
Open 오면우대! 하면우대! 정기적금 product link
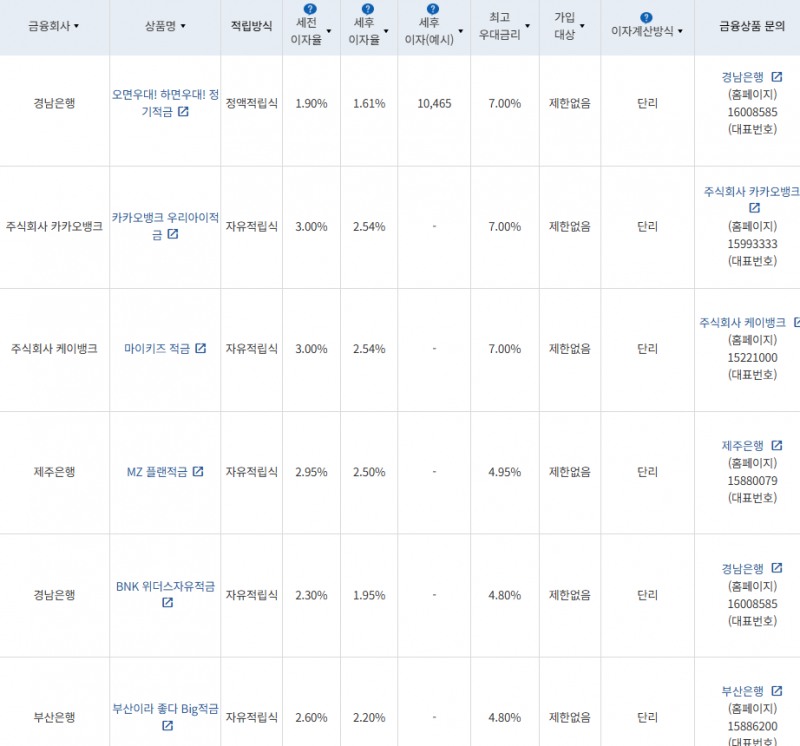(x=165, y=103)
